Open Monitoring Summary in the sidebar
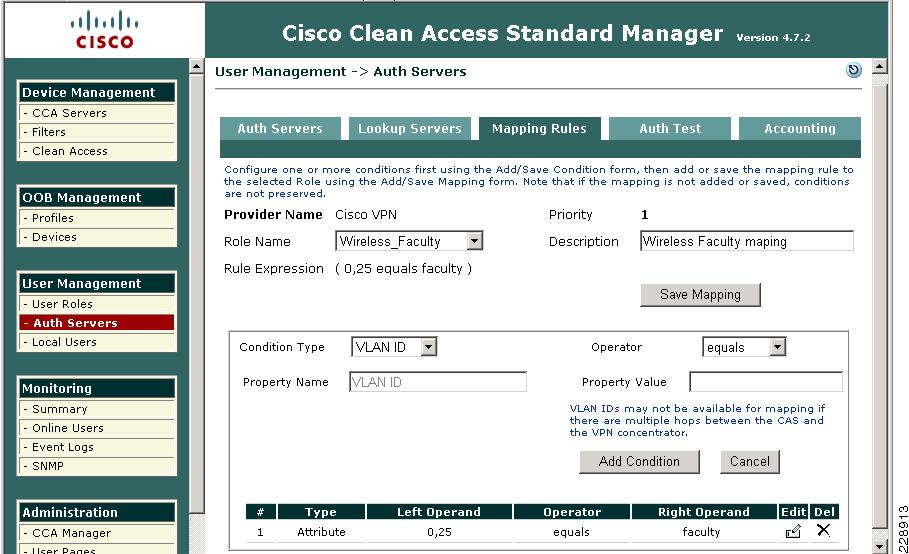This screenshot has width=909, height=554. click(97, 409)
